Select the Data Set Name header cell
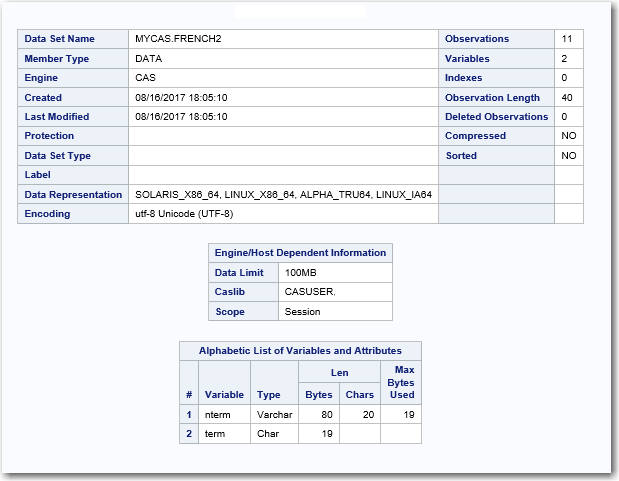Viewport: 619px width, 481px height. coord(60,39)
